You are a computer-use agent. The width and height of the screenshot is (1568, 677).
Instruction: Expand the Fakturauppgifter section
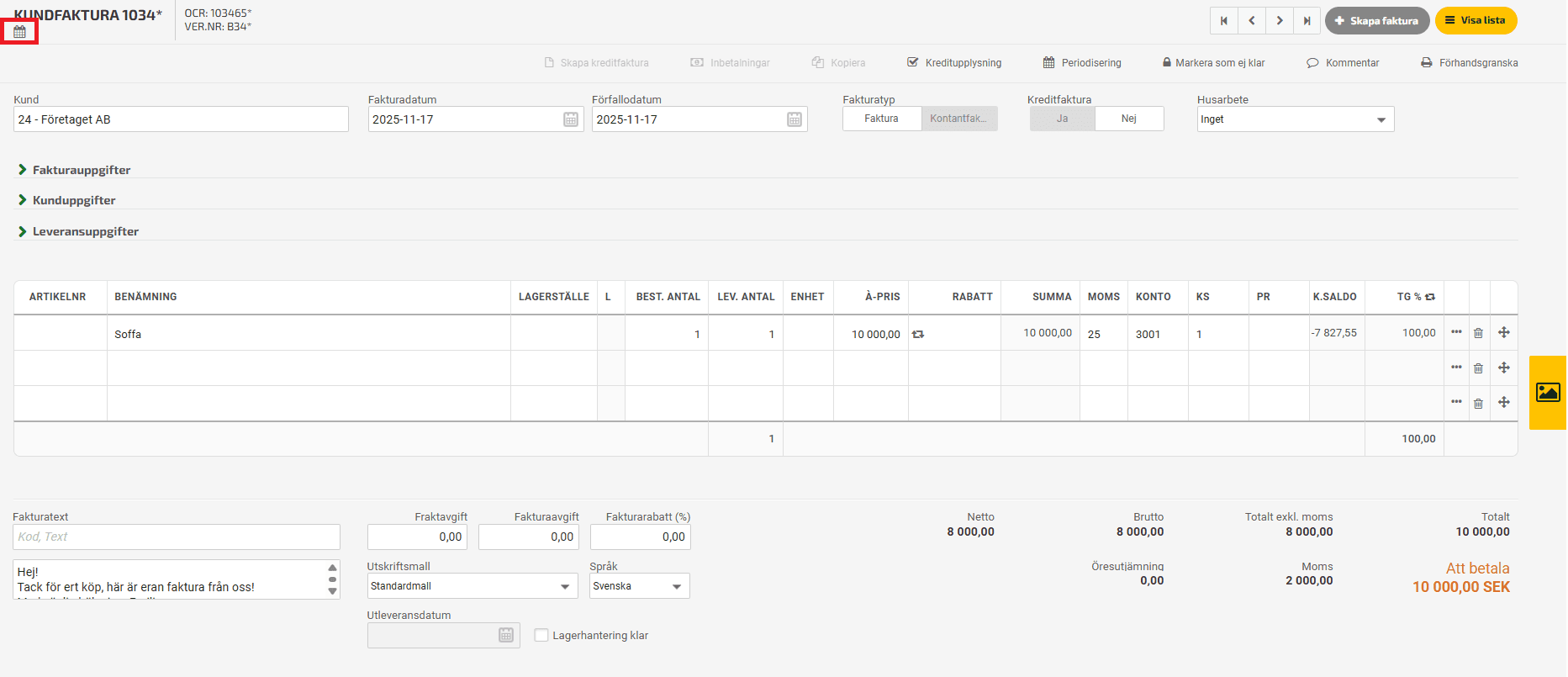pos(81,170)
